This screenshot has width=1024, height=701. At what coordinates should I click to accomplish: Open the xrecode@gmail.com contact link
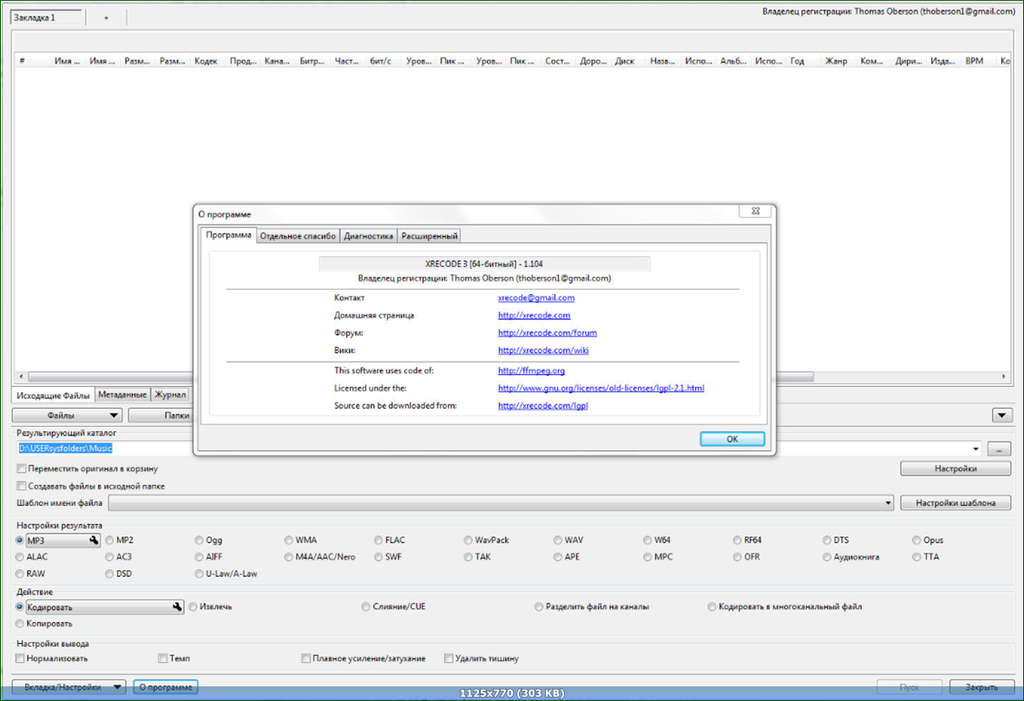pyautogui.click(x=536, y=298)
